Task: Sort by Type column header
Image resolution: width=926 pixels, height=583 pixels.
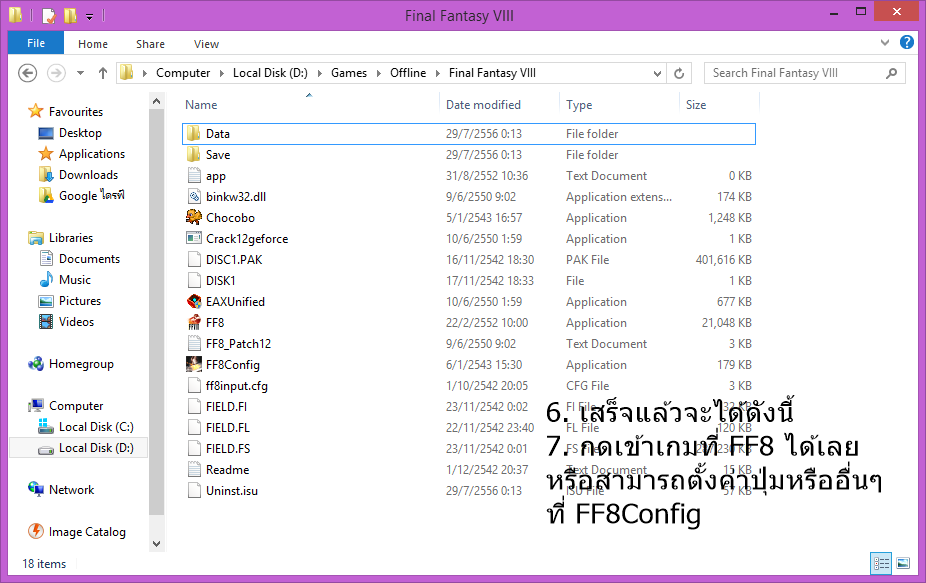Action: pos(579,105)
